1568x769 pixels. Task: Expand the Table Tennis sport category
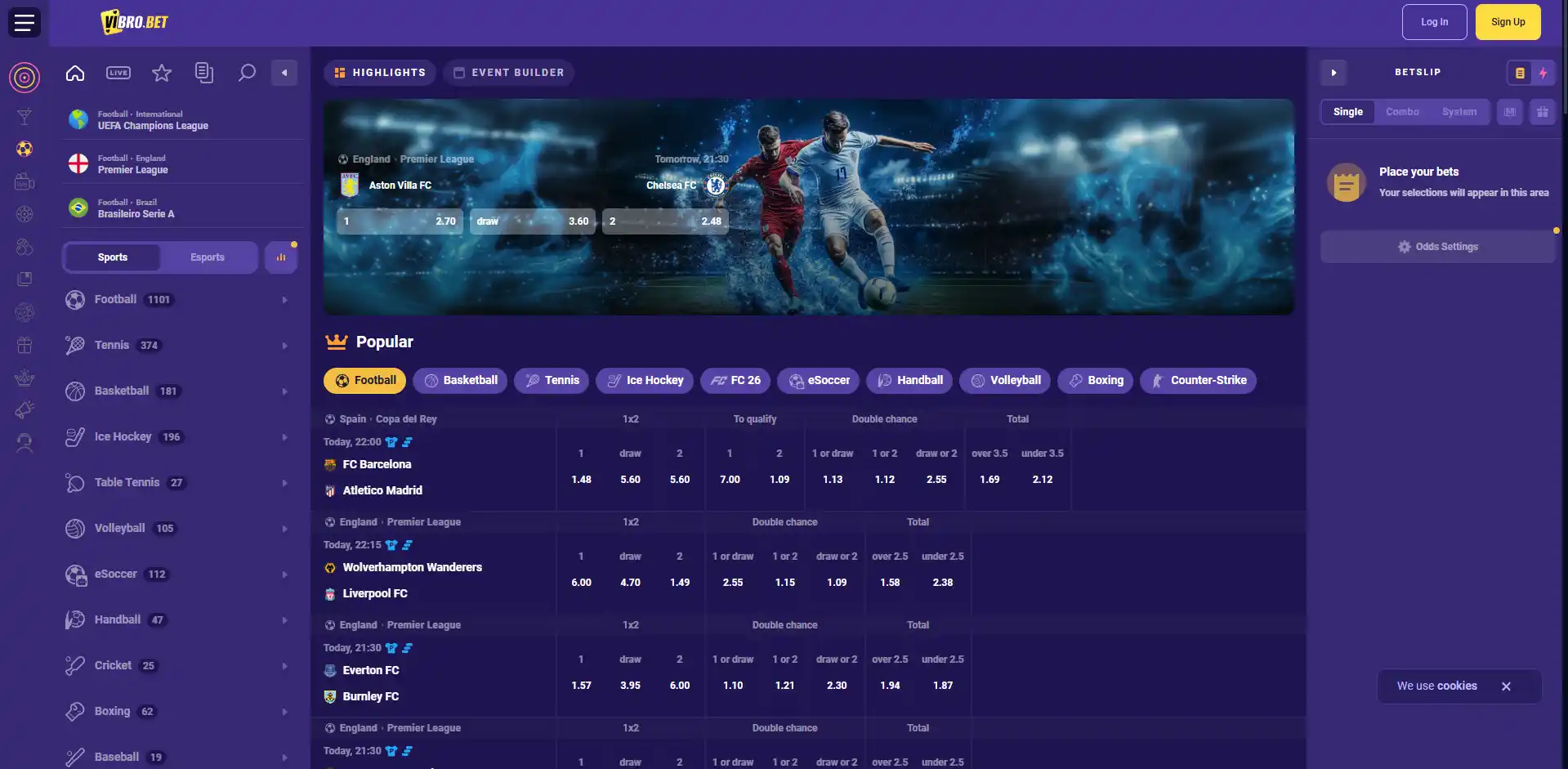pos(178,483)
